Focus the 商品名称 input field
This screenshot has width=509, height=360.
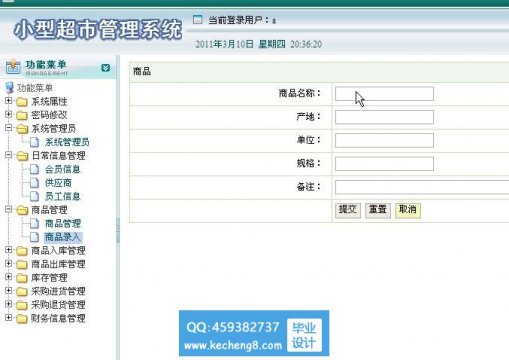point(384,94)
